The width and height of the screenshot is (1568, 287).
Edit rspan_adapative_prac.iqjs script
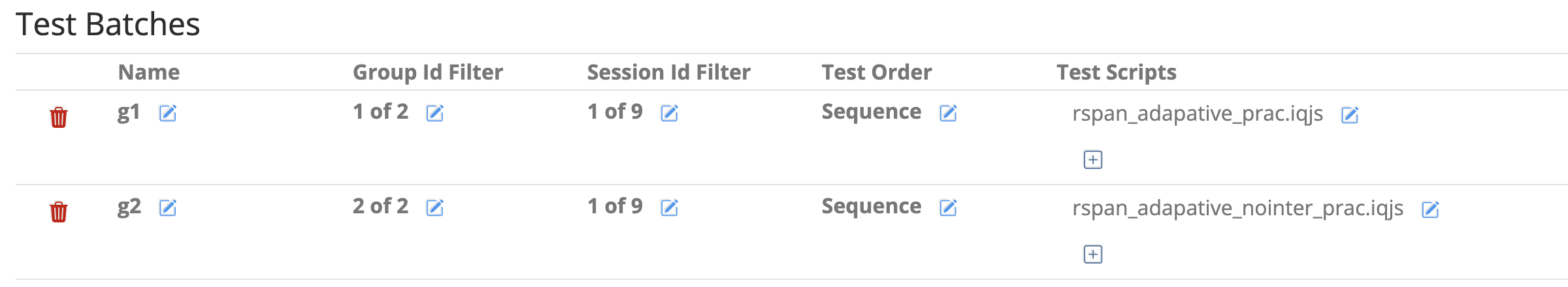(1350, 115)
